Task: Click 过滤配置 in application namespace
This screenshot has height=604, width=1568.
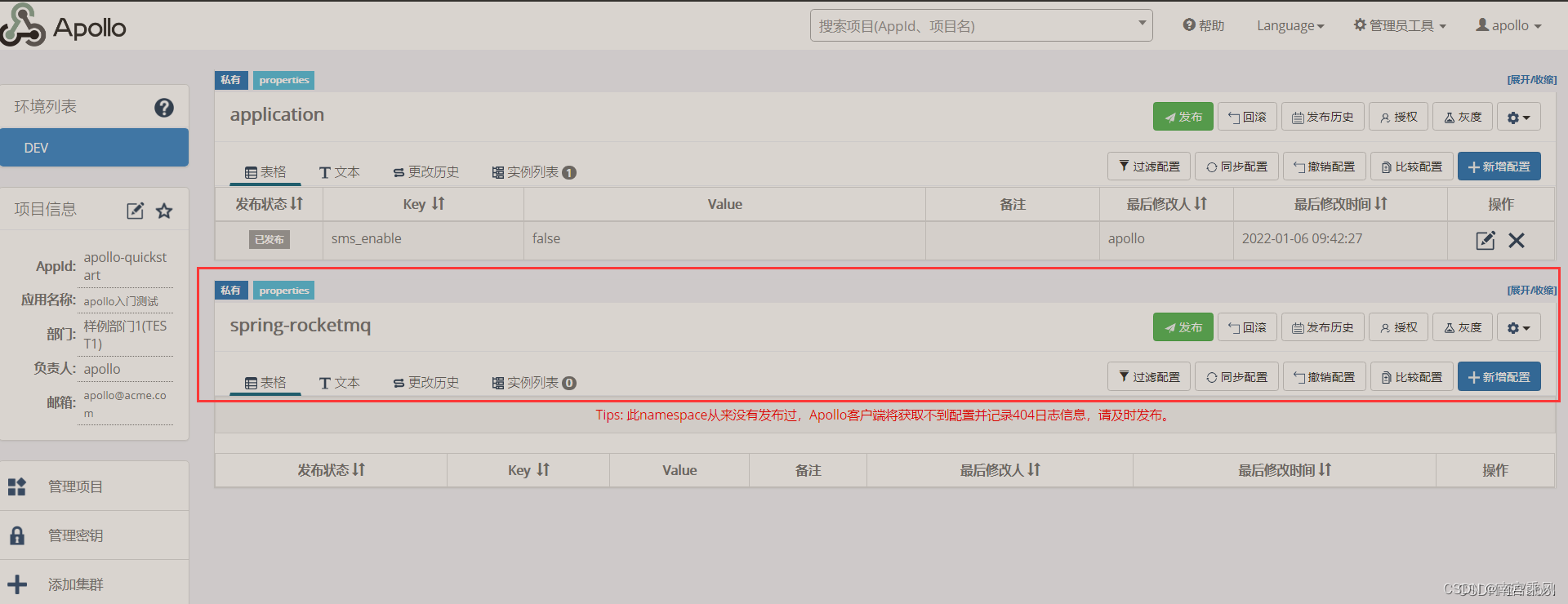Action: tap(1149, 167)
